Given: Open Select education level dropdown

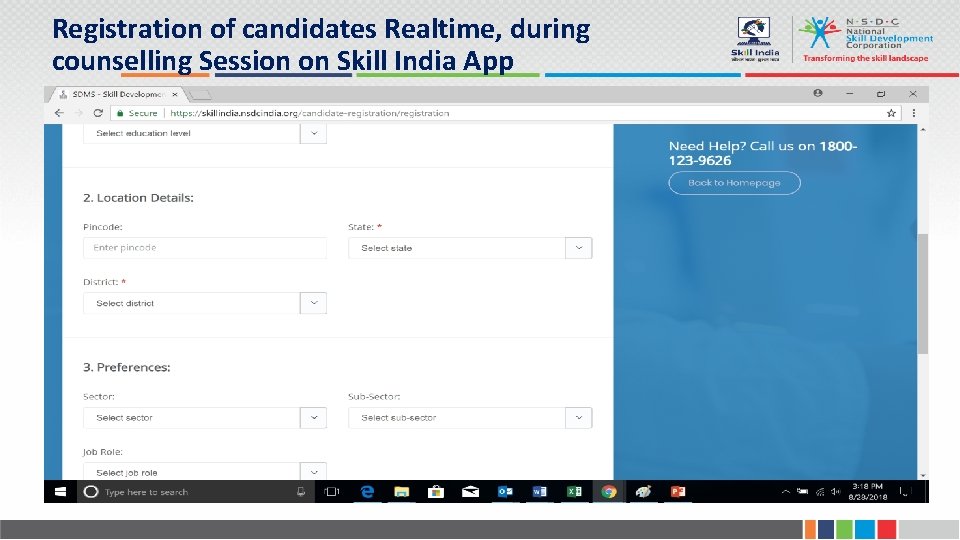Looking at the screenshot, I should (204, 133).
